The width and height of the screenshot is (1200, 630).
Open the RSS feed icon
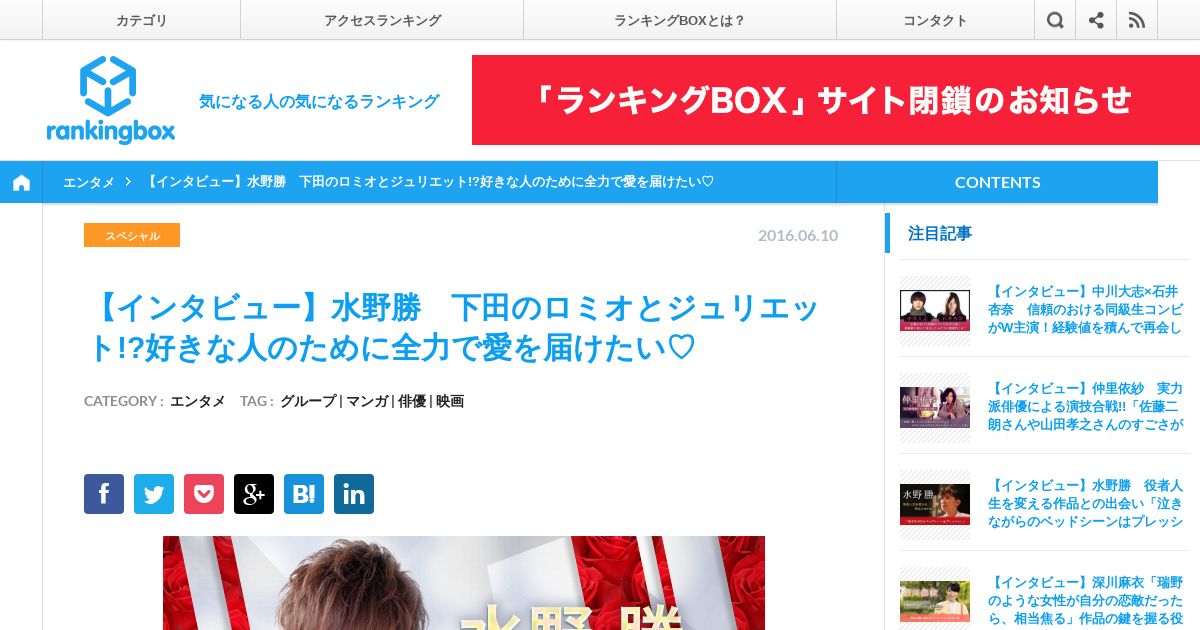1137,20
